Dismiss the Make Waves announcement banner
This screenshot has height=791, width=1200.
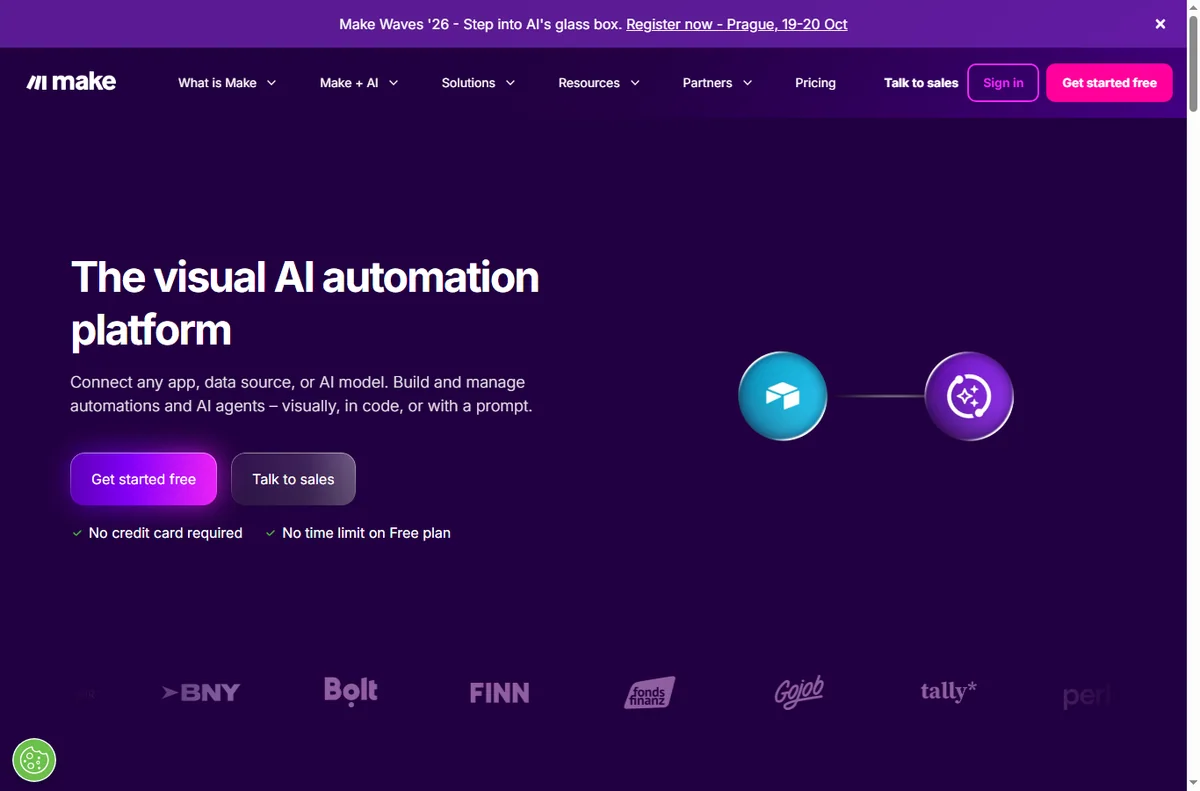(1160, 24)
